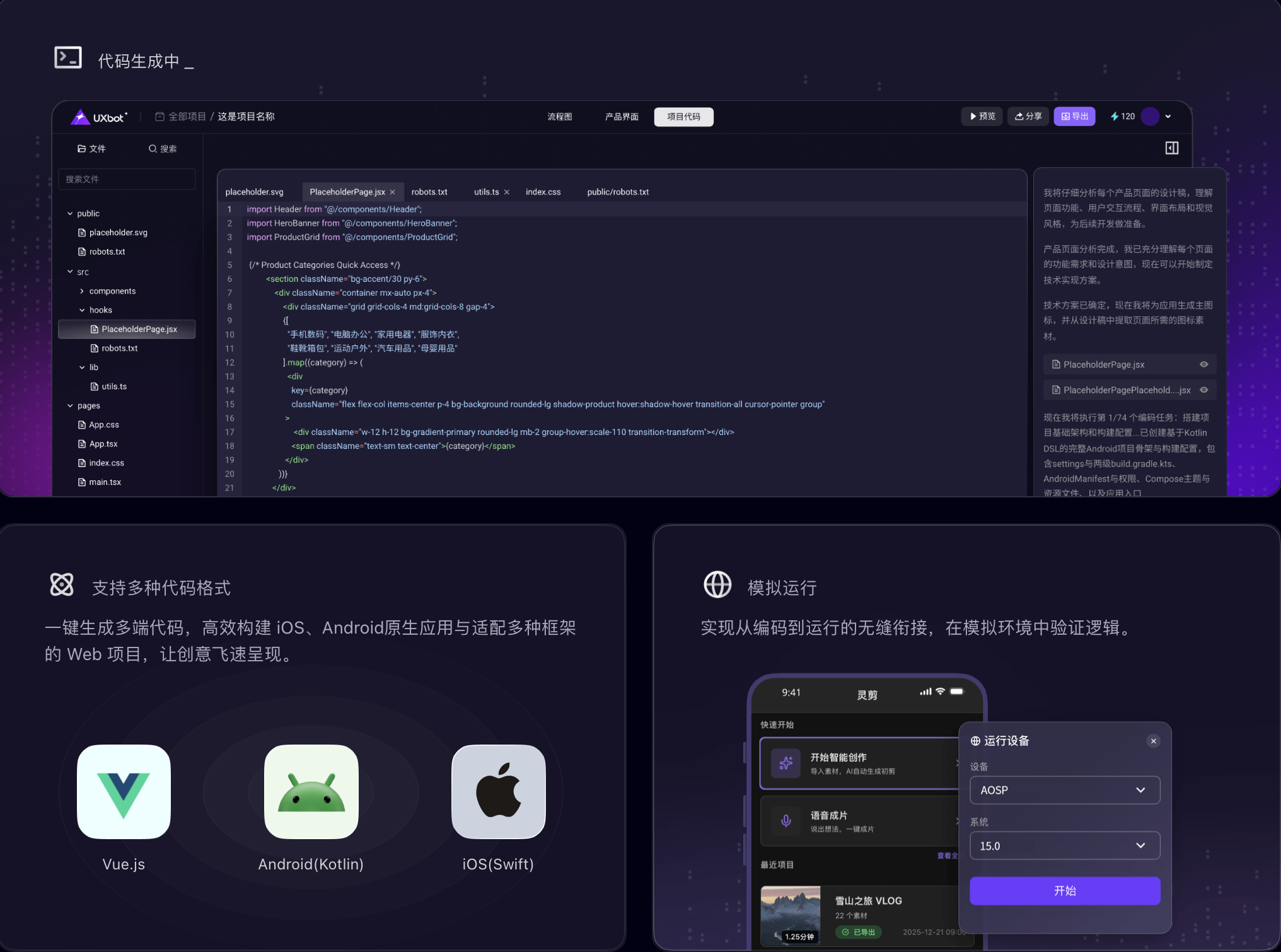1281x952 pixels.
Task: Toggle eye icon for PlaceholderPage.jsx
Action: (1203, 364)
